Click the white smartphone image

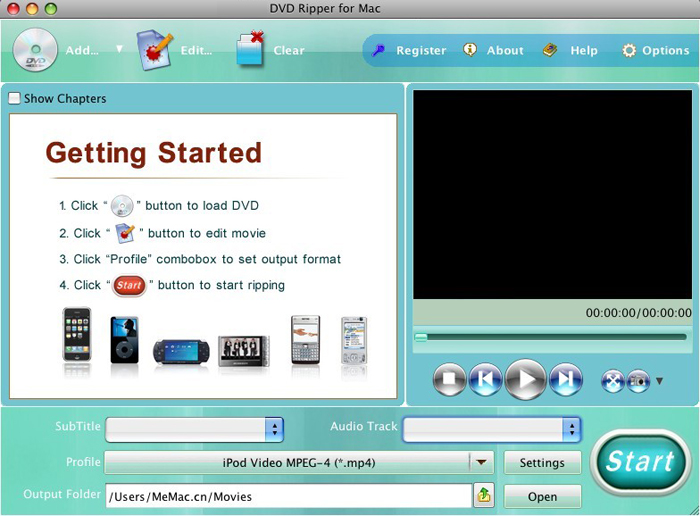click(x=354, y=341)
